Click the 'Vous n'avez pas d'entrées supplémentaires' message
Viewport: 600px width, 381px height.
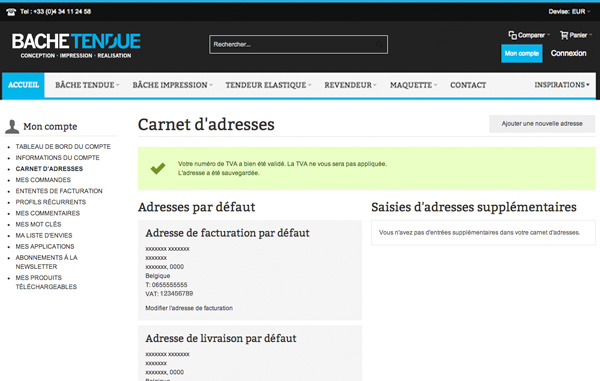479,233
